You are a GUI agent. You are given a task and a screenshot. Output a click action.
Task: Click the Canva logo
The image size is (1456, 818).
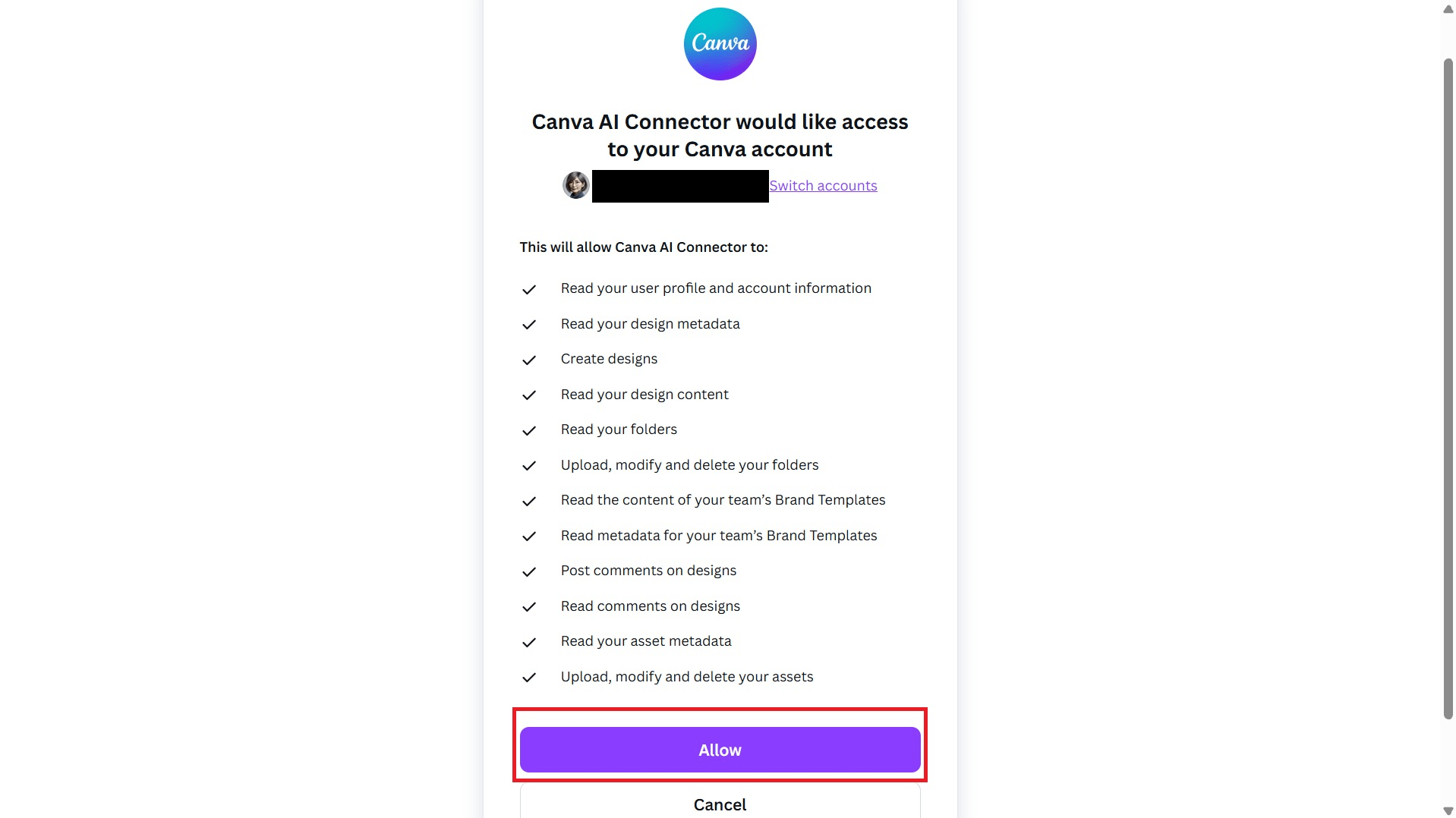[x=720, y=44]
